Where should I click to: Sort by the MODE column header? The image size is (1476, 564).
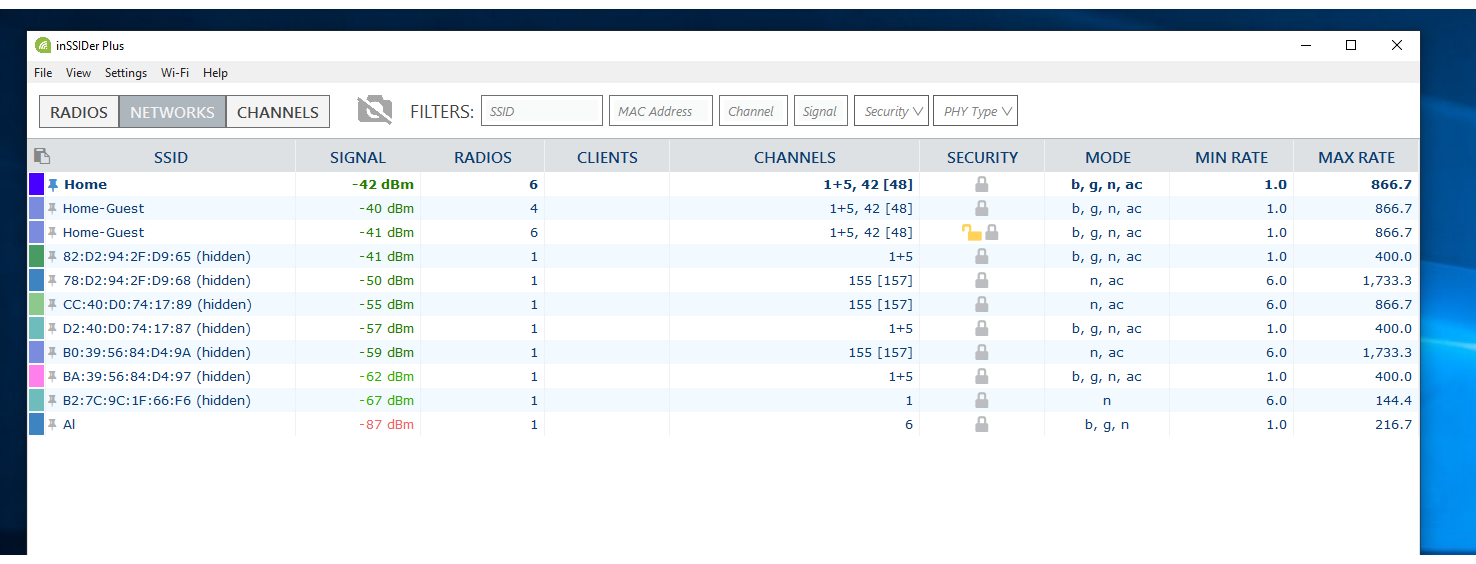(1108, 157)
